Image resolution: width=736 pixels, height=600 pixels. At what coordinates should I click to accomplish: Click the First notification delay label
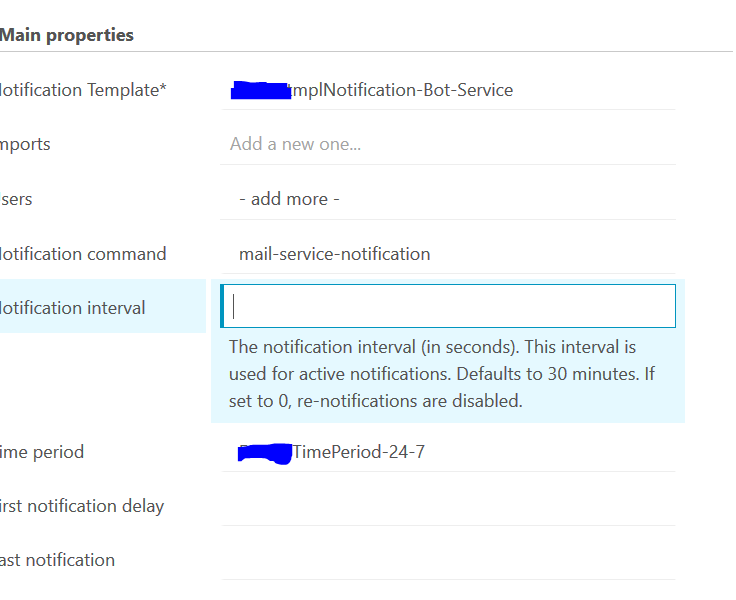pyautogui.click(x=82, y=507)
